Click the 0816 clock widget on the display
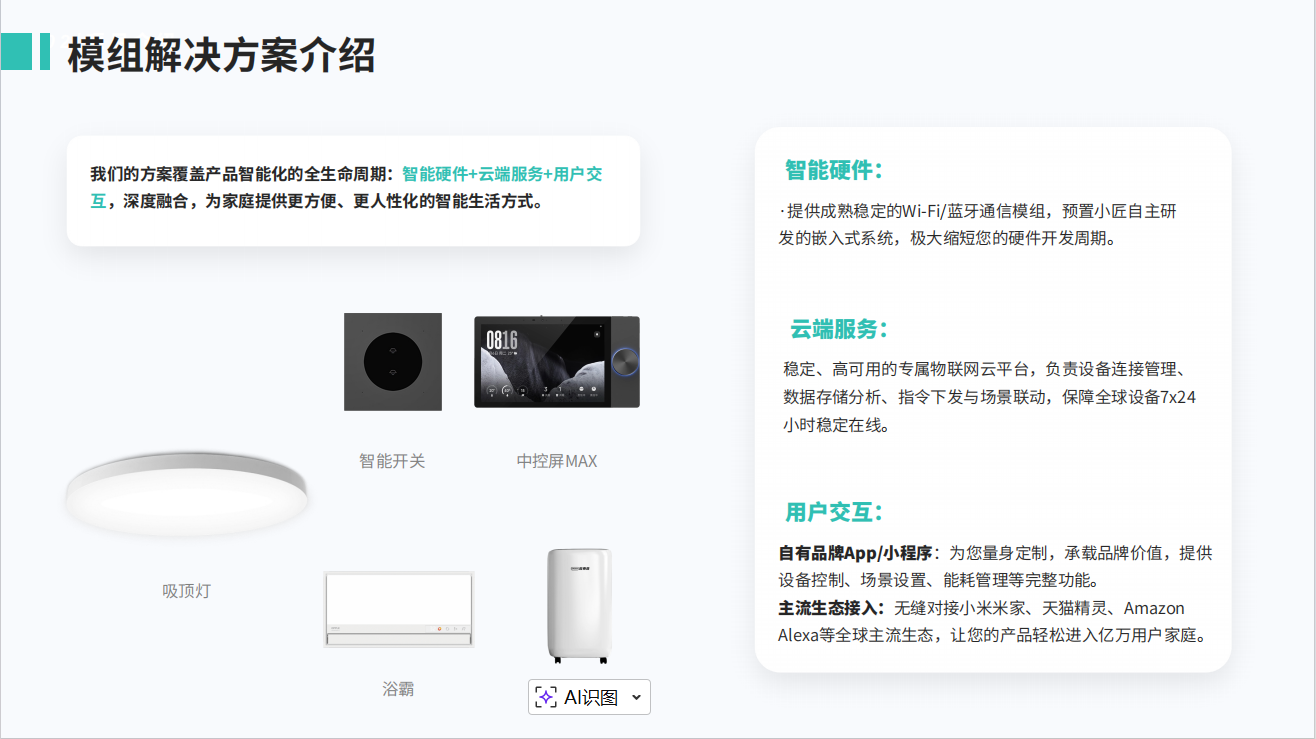 501,340
